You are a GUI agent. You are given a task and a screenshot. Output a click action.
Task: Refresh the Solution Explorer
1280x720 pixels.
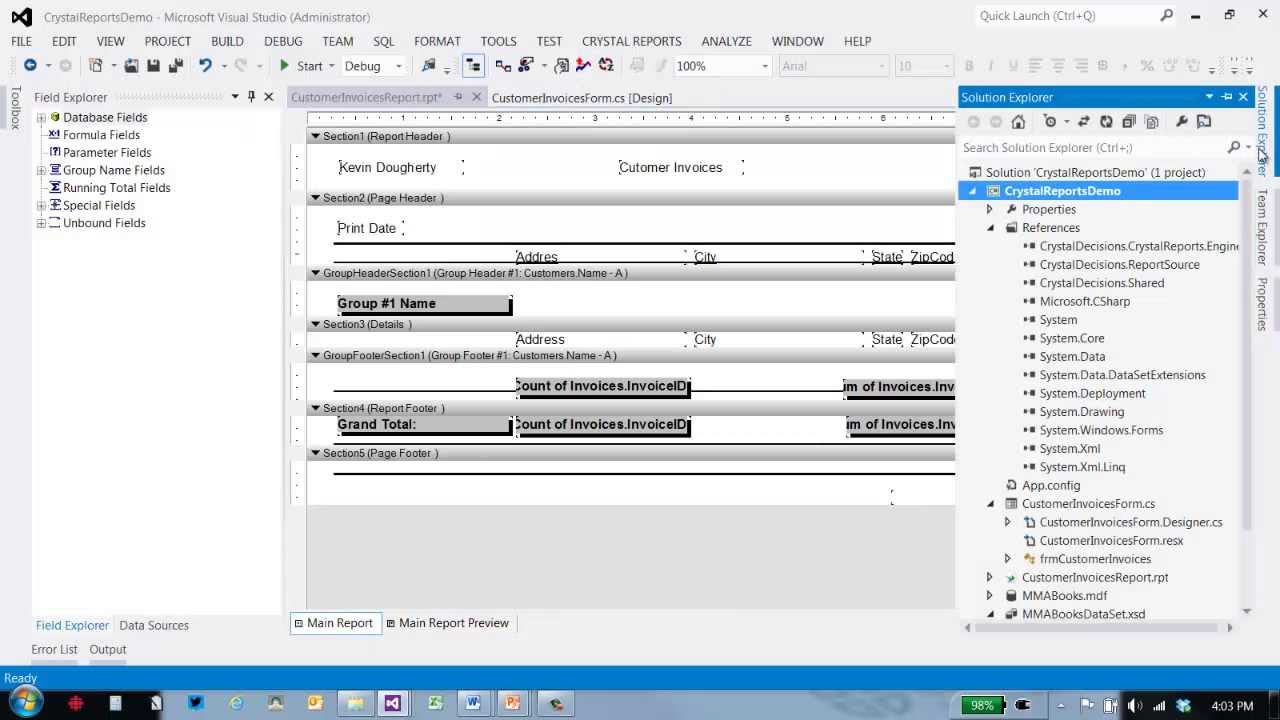click(1106, 122)
